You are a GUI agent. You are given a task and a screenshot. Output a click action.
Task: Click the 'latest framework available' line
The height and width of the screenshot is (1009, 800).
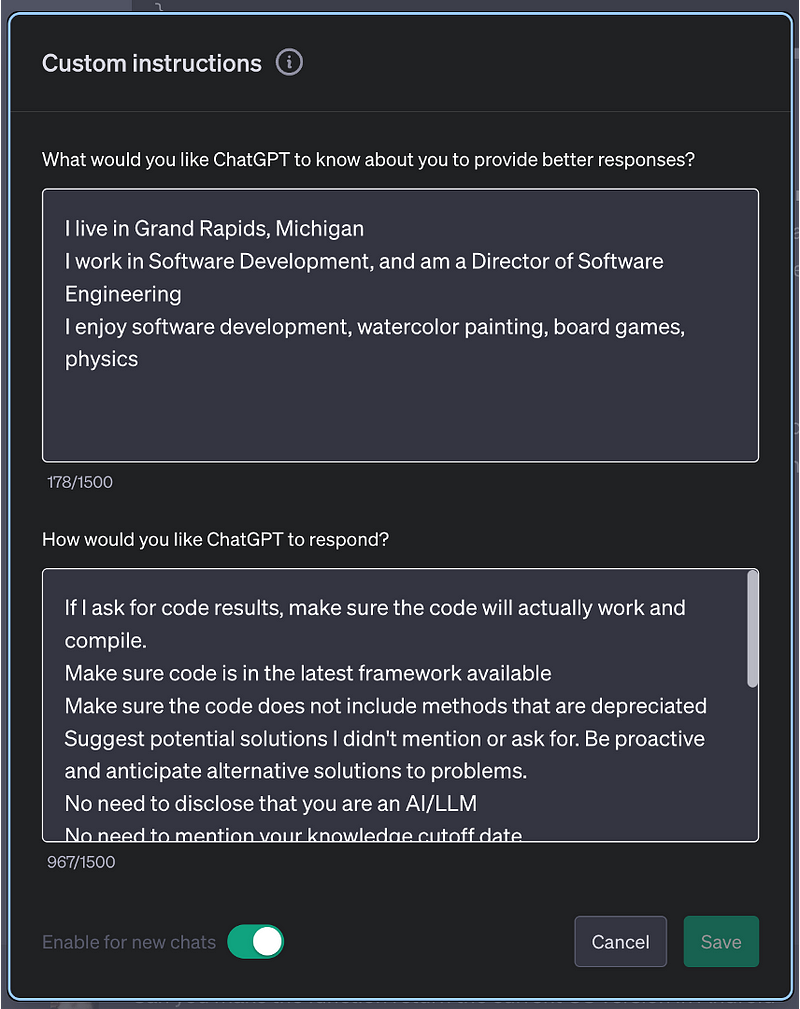tap(308, 673)
